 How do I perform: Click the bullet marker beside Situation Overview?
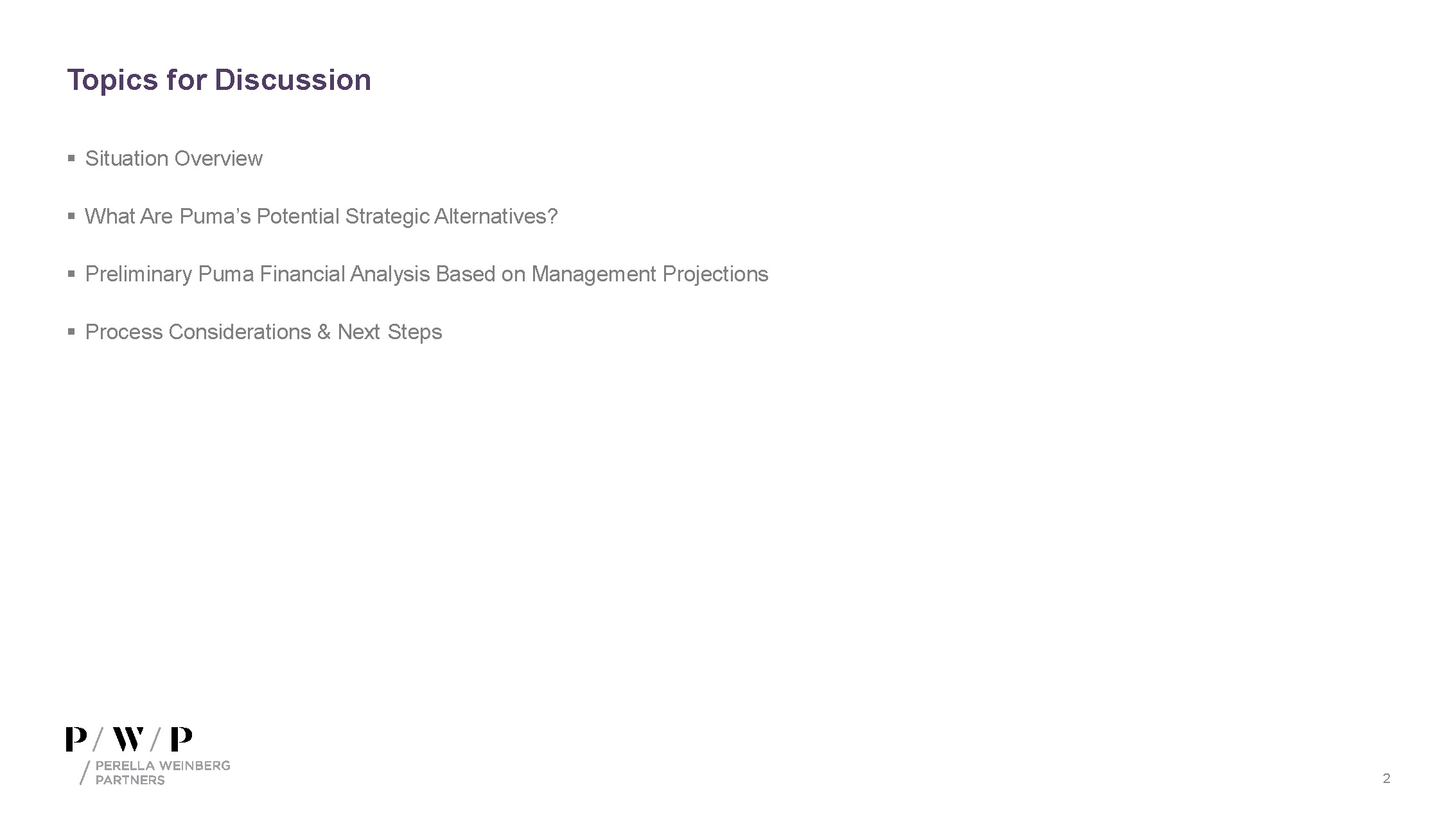71,158
